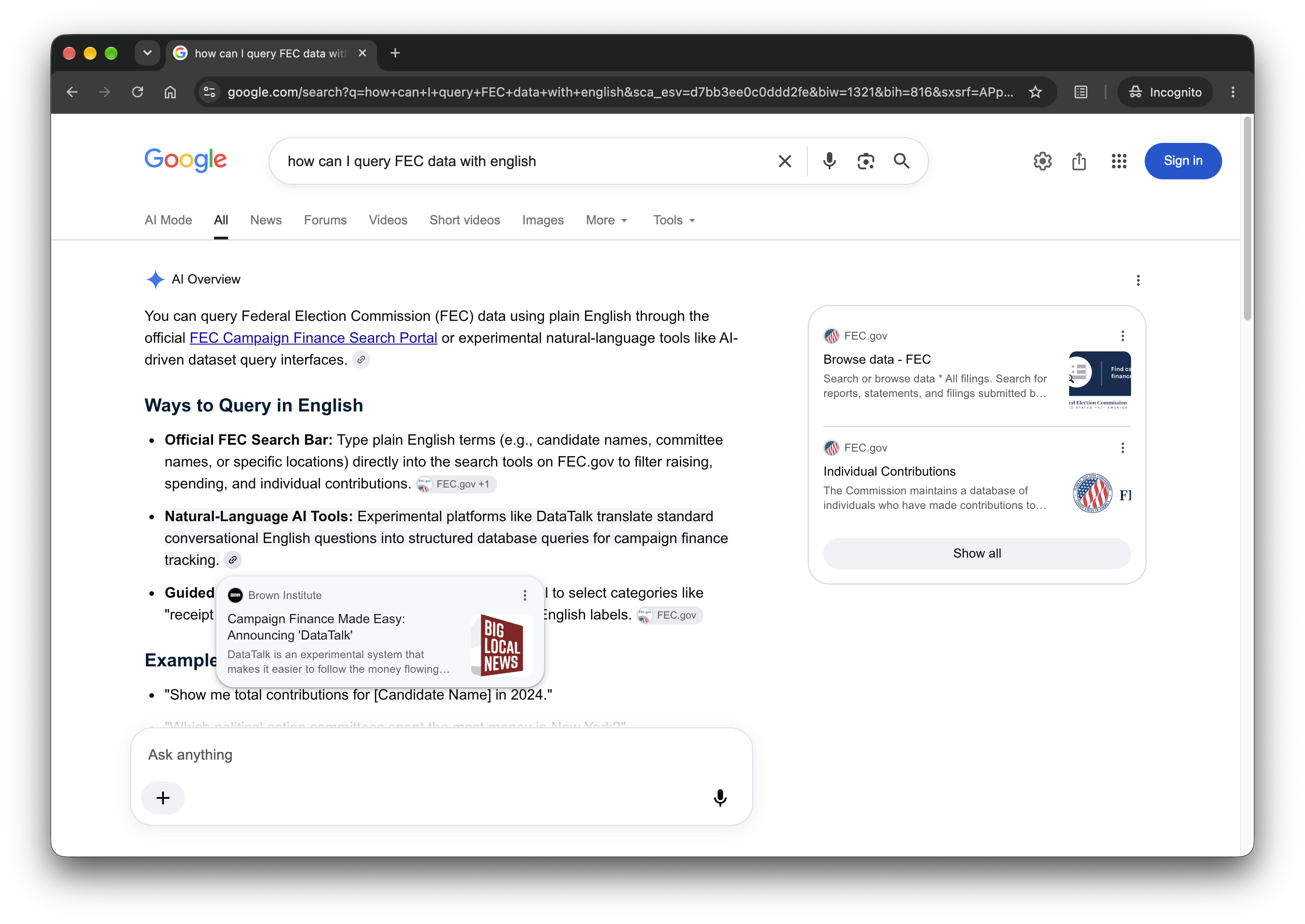Screen dimensions: 1305x924
Task: Open options for Individual Contributions card
Action: pos(1122,448)
